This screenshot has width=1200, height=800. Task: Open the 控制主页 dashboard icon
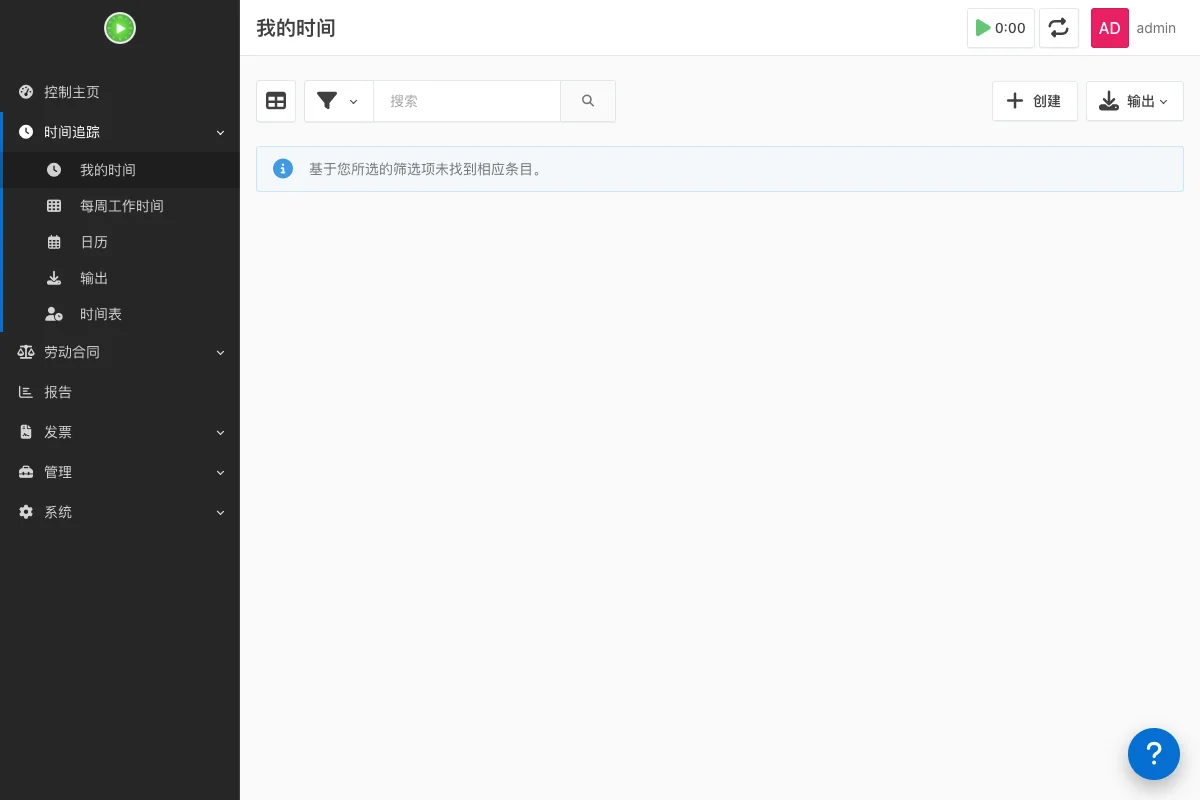click(26, 92)
